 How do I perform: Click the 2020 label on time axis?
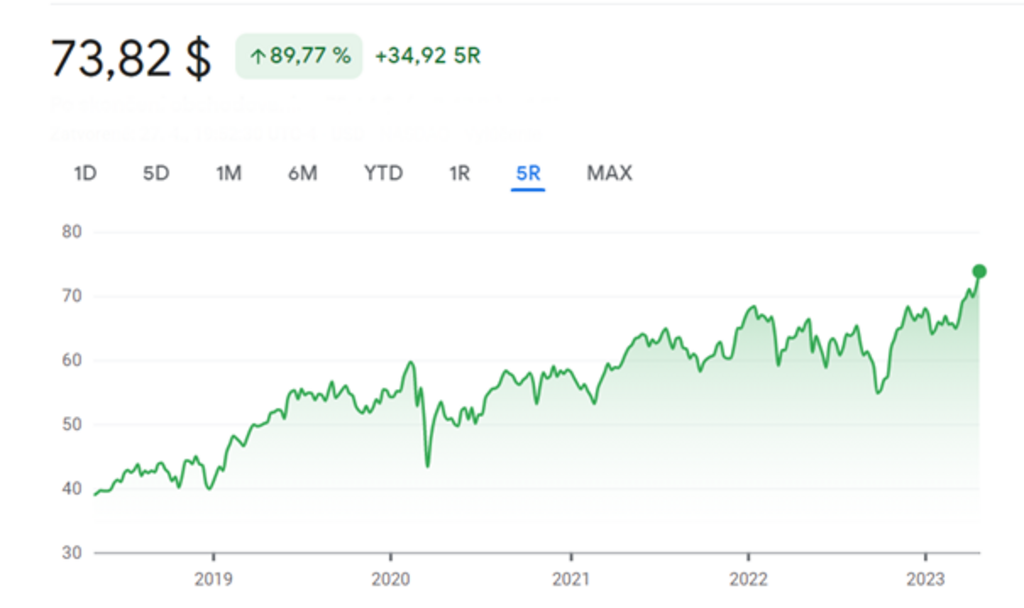390,577
